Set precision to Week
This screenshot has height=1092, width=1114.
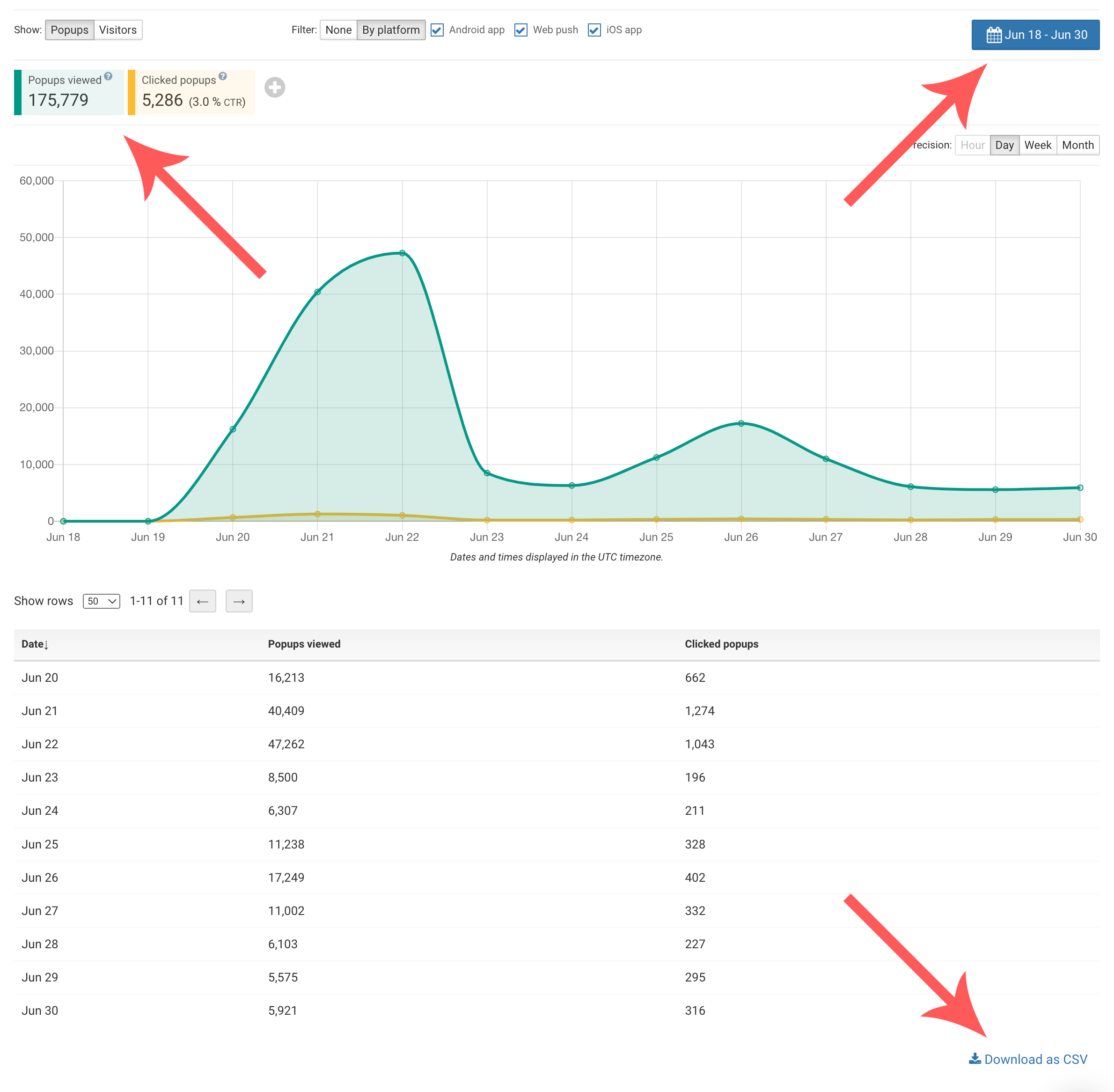pyautogui.click(x=1037, y=145)
